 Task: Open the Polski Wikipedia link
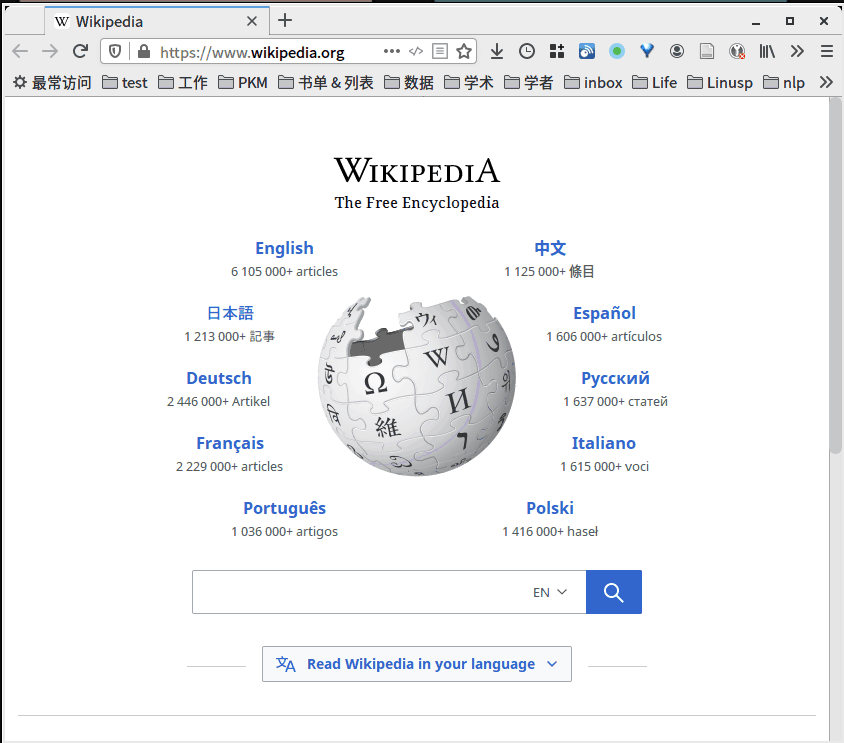(550, 508)
